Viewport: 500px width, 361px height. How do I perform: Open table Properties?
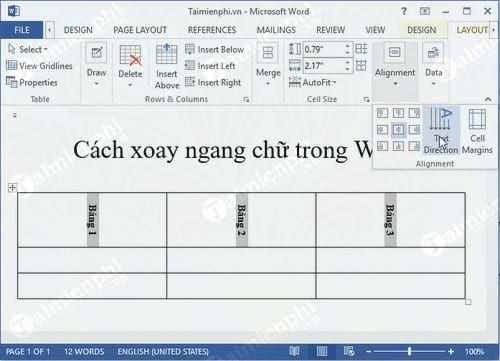click(32, 82)
